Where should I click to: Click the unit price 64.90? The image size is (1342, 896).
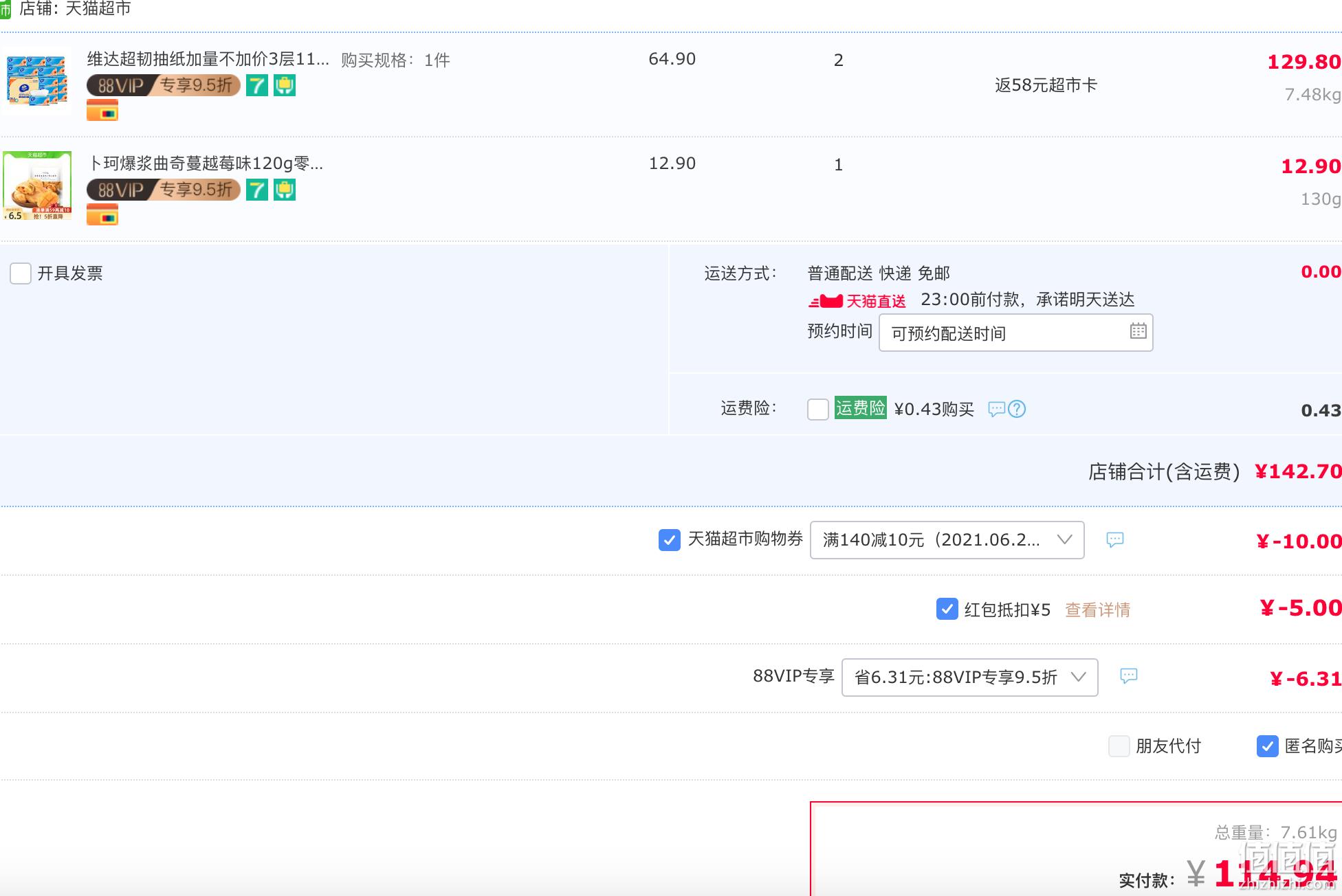tap(672, 59)
